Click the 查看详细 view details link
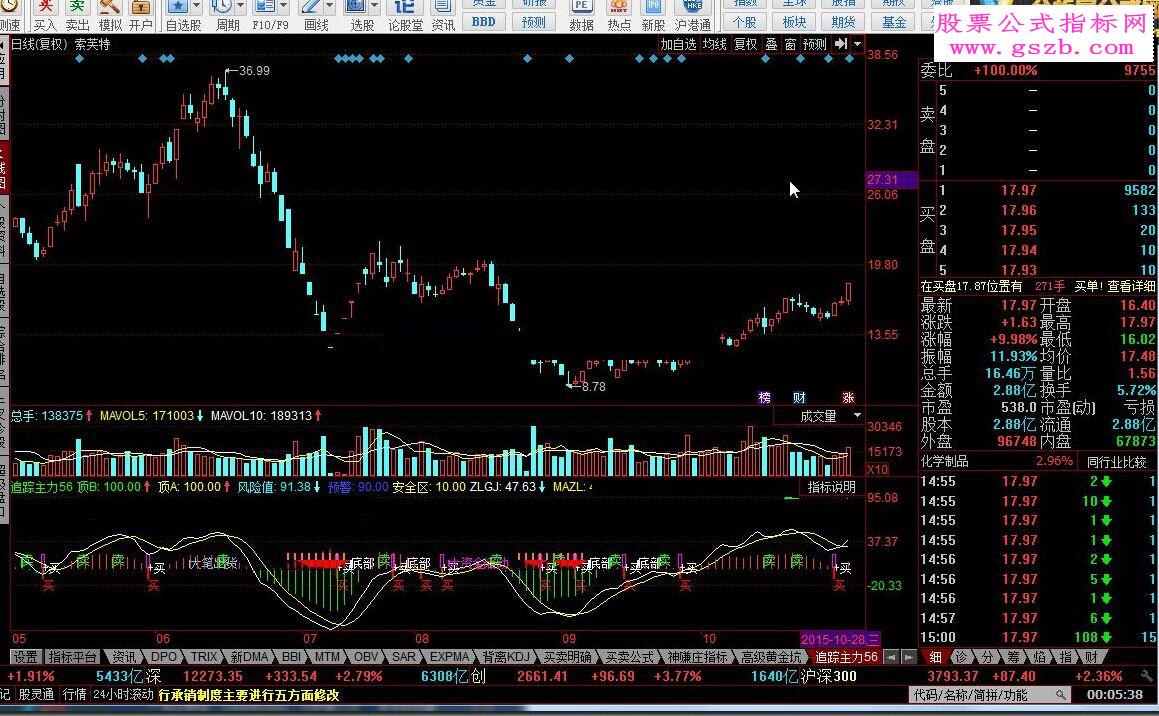The height and width of the screenshot is (716, 1159). (1131, 286)
